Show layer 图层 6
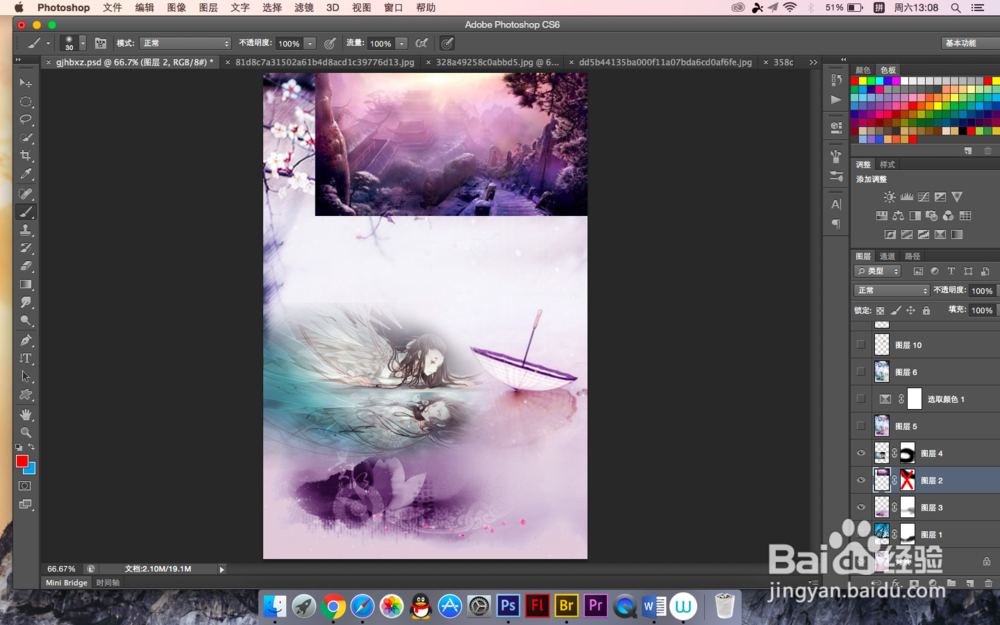1000x625 pixels. (861, 372)
